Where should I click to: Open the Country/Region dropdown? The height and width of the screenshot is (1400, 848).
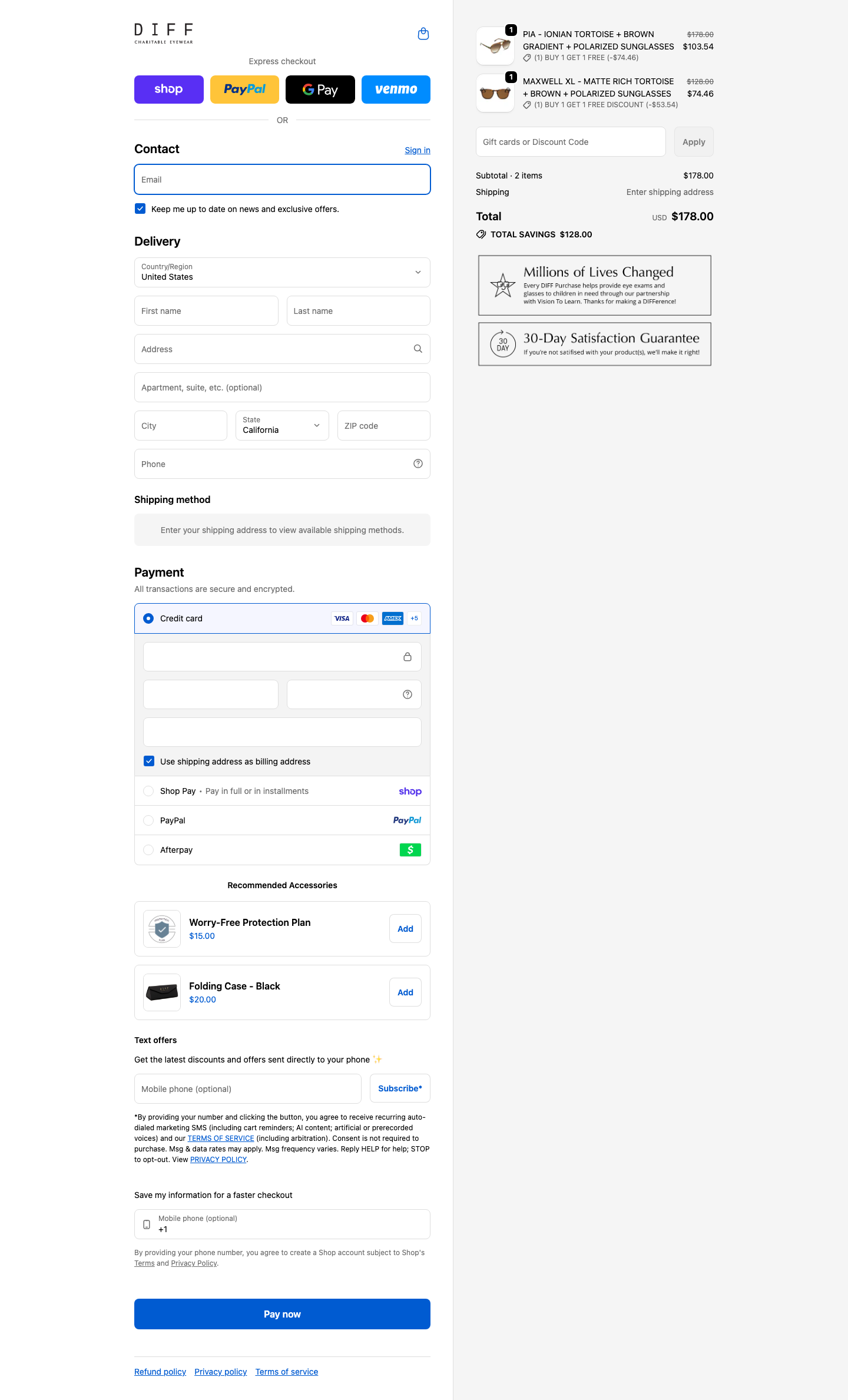pos(282,272)
